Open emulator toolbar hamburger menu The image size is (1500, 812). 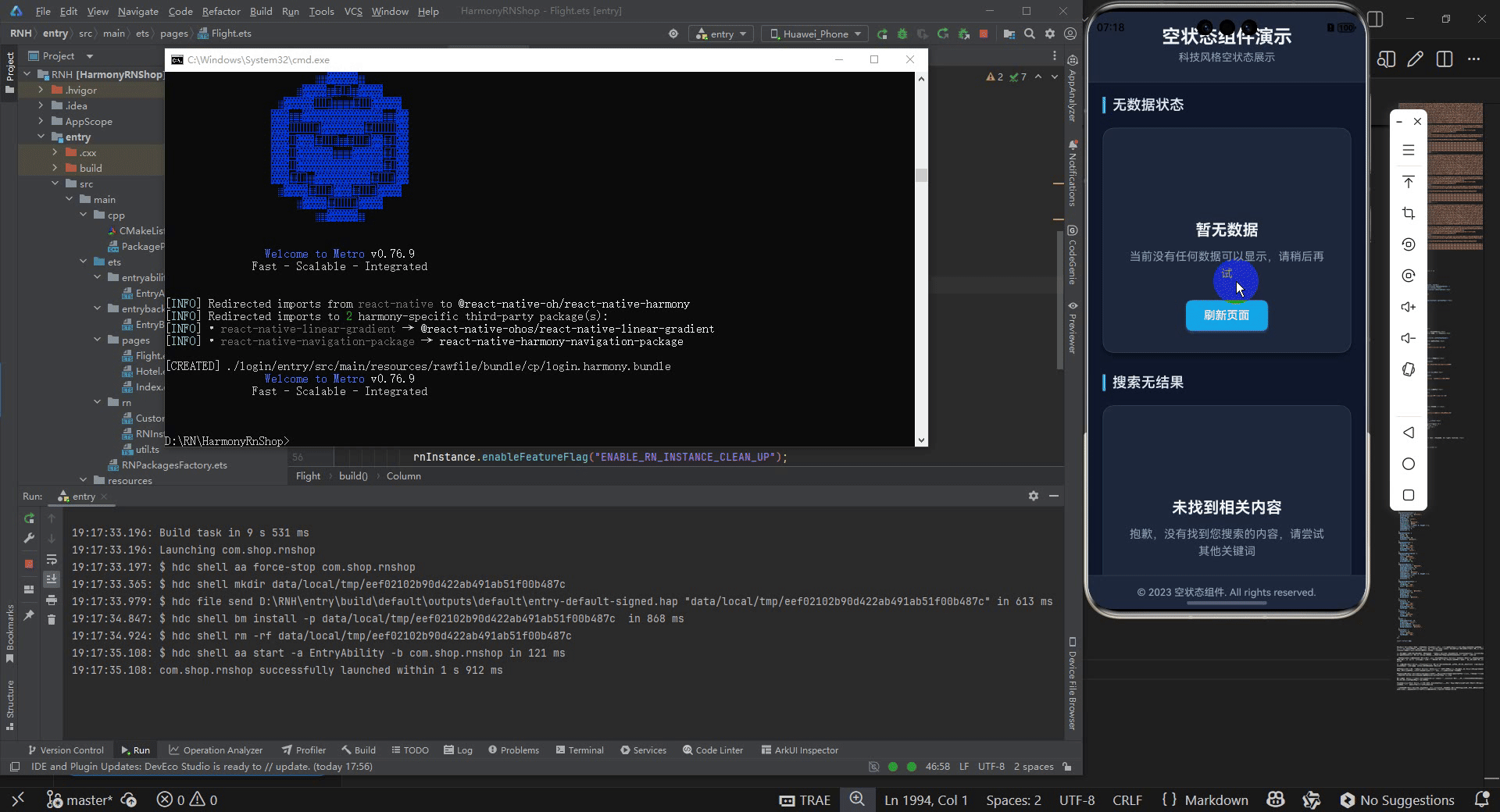pos(1409,150)
